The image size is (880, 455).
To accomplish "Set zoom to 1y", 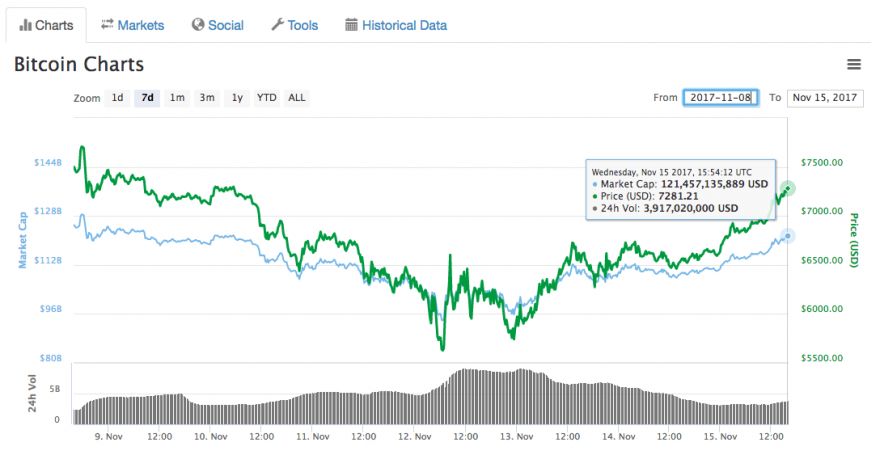I will (x=237, y=98).
